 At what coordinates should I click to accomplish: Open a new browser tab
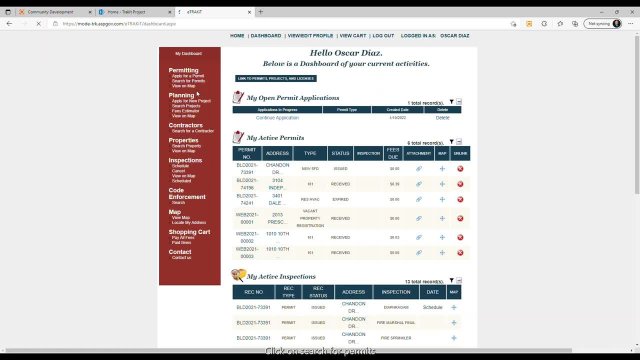pos(260,12)
